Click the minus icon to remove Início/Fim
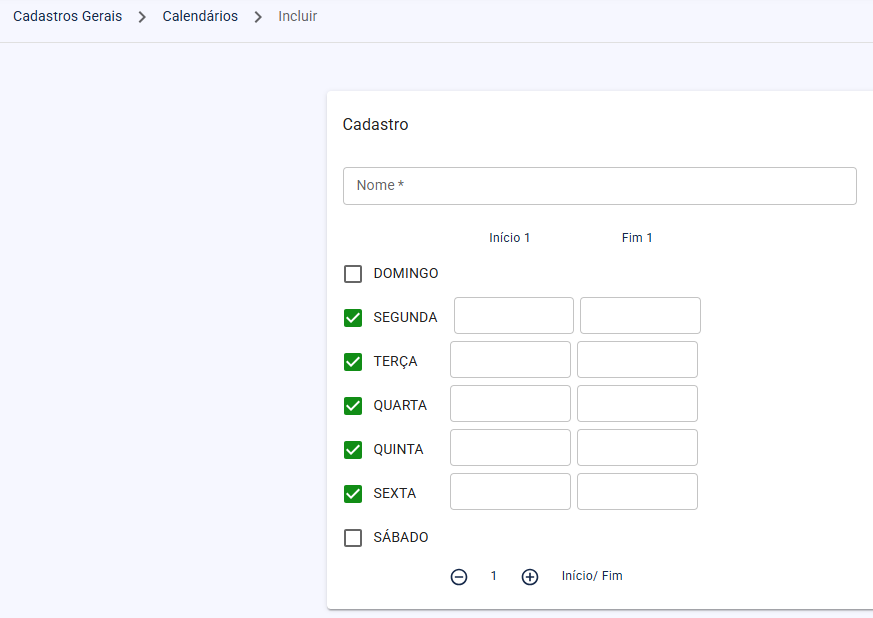873x618 pixels. 459,577
